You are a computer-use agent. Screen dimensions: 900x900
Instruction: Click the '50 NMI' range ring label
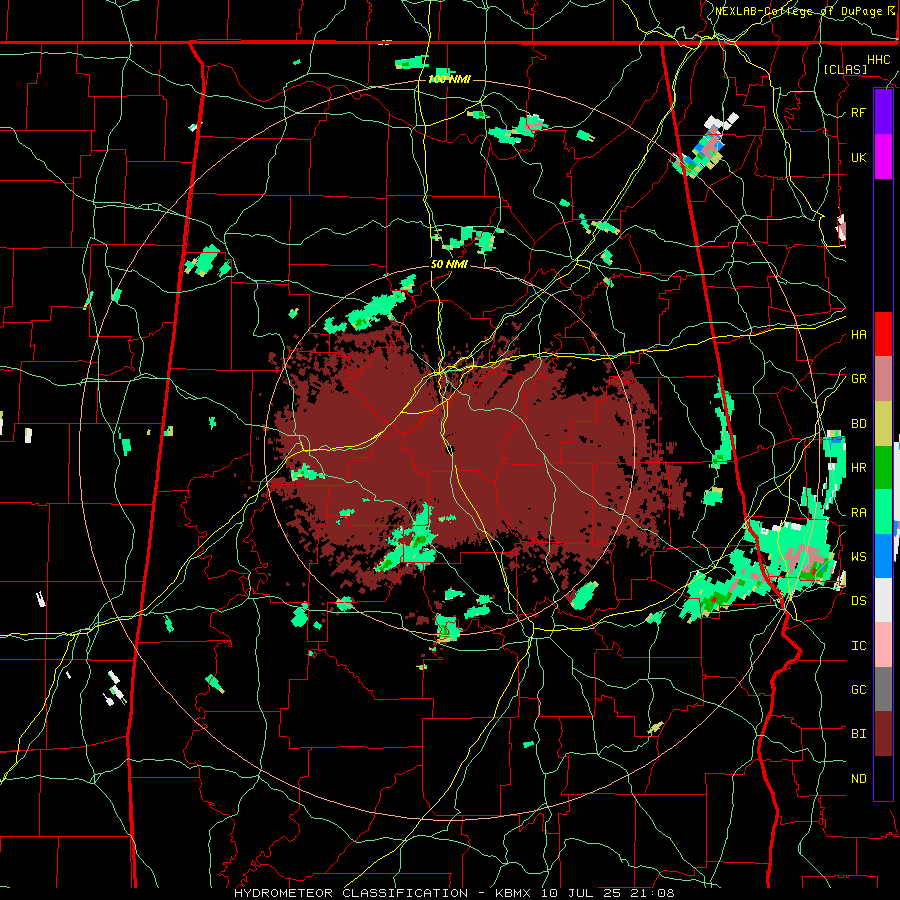[449, 264]
